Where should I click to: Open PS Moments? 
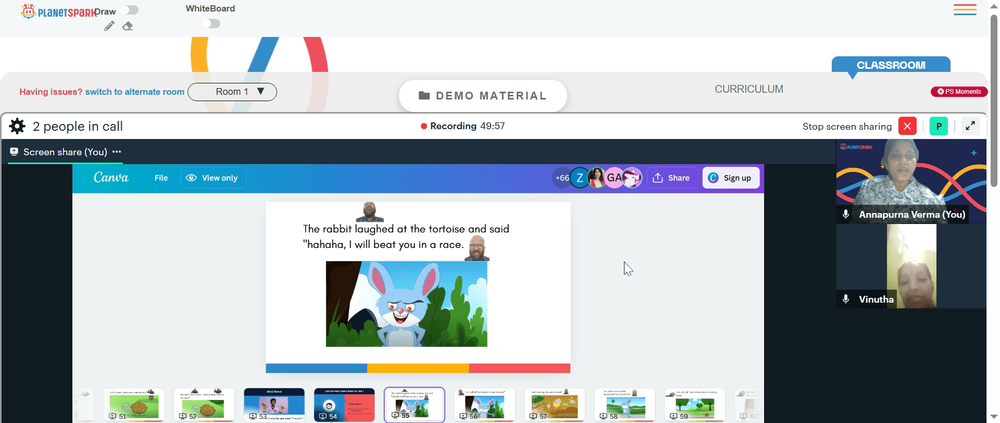[959, 92]
